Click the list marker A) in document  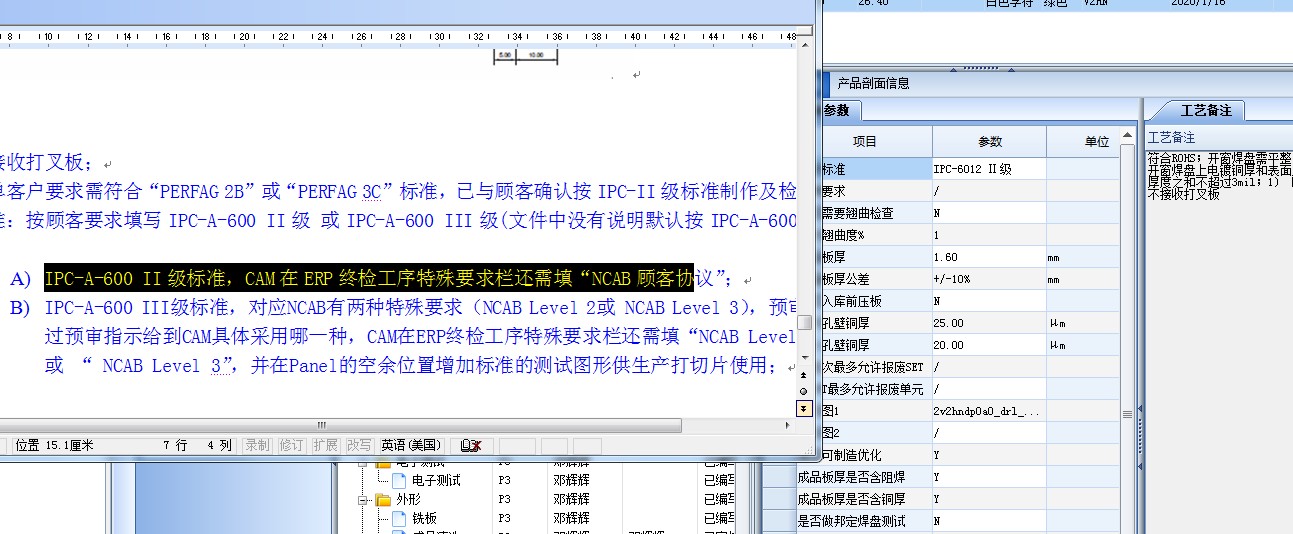click(x=20, y=278)
